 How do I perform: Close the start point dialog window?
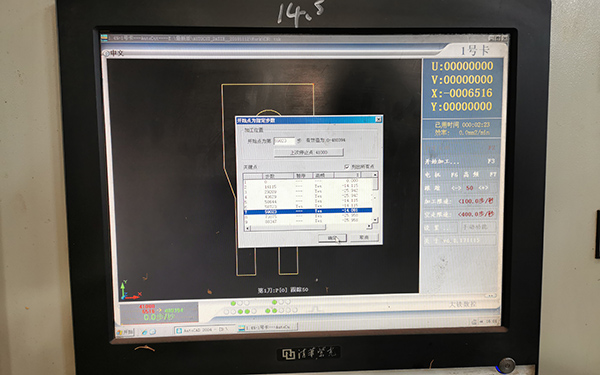pyautogui.click(x=378, y=120)
